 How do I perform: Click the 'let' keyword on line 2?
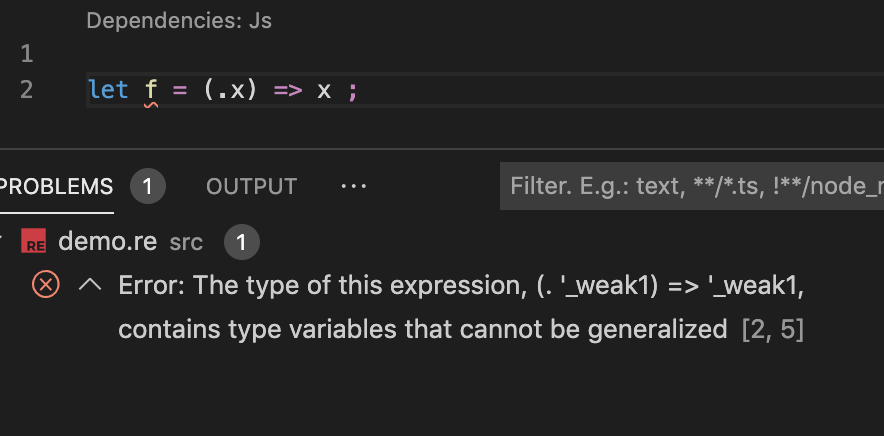108,90
